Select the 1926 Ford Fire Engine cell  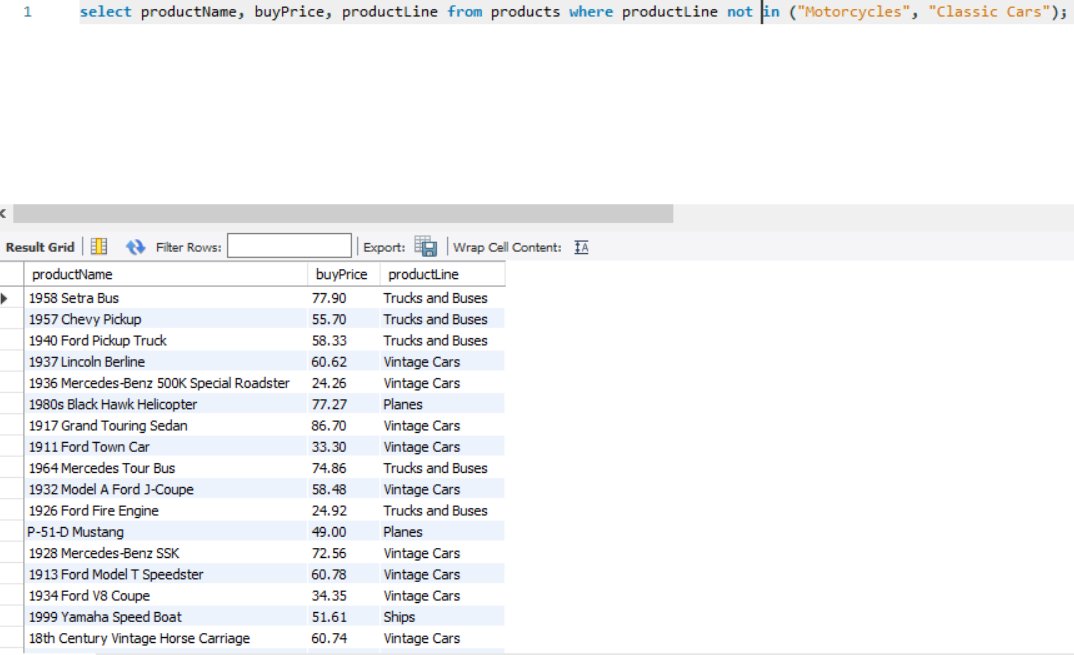click(166, 510)
